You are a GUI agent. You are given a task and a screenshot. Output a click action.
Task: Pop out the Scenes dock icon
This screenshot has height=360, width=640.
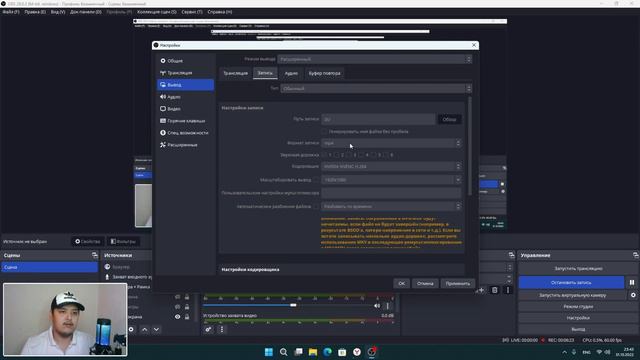tap(95, 255)
